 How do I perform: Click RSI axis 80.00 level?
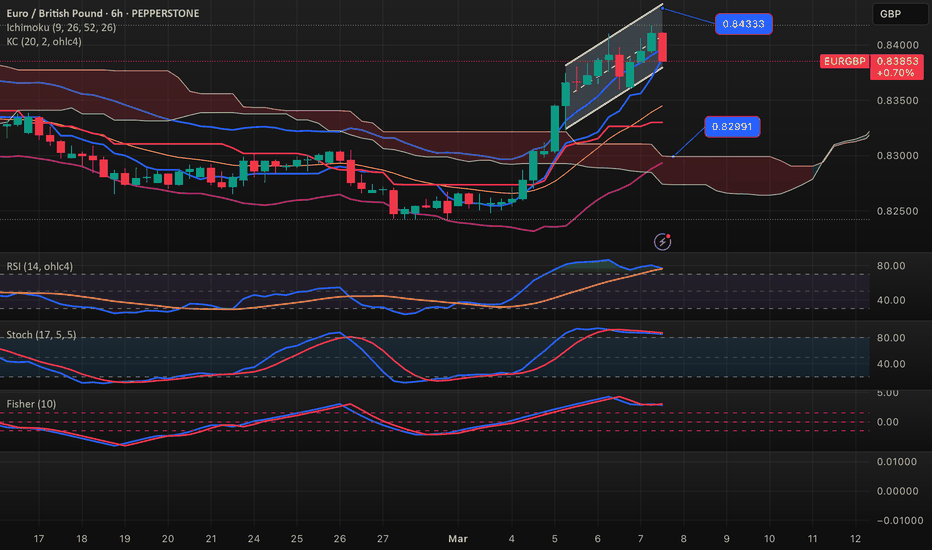891,266
